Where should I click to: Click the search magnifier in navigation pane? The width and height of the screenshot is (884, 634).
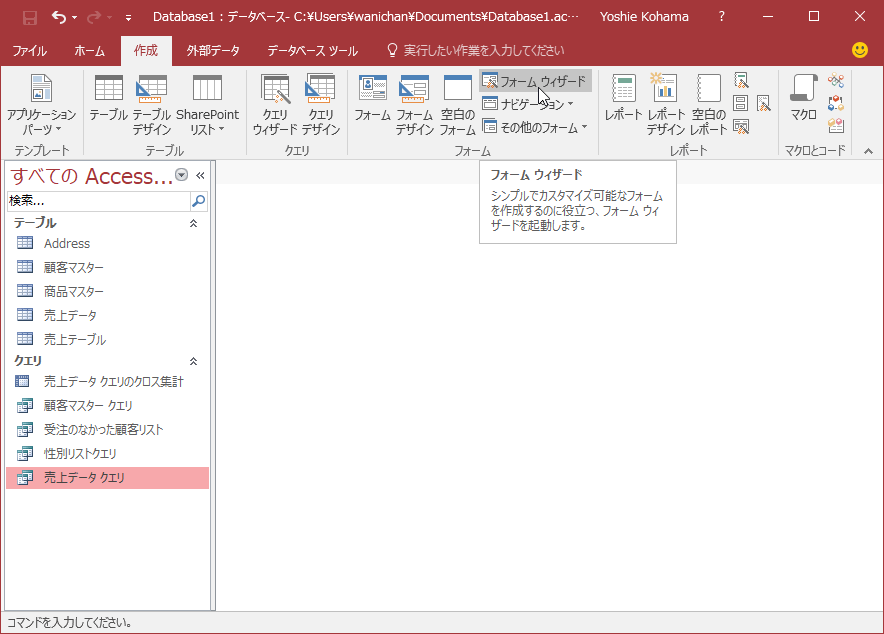tap(198, 201)
